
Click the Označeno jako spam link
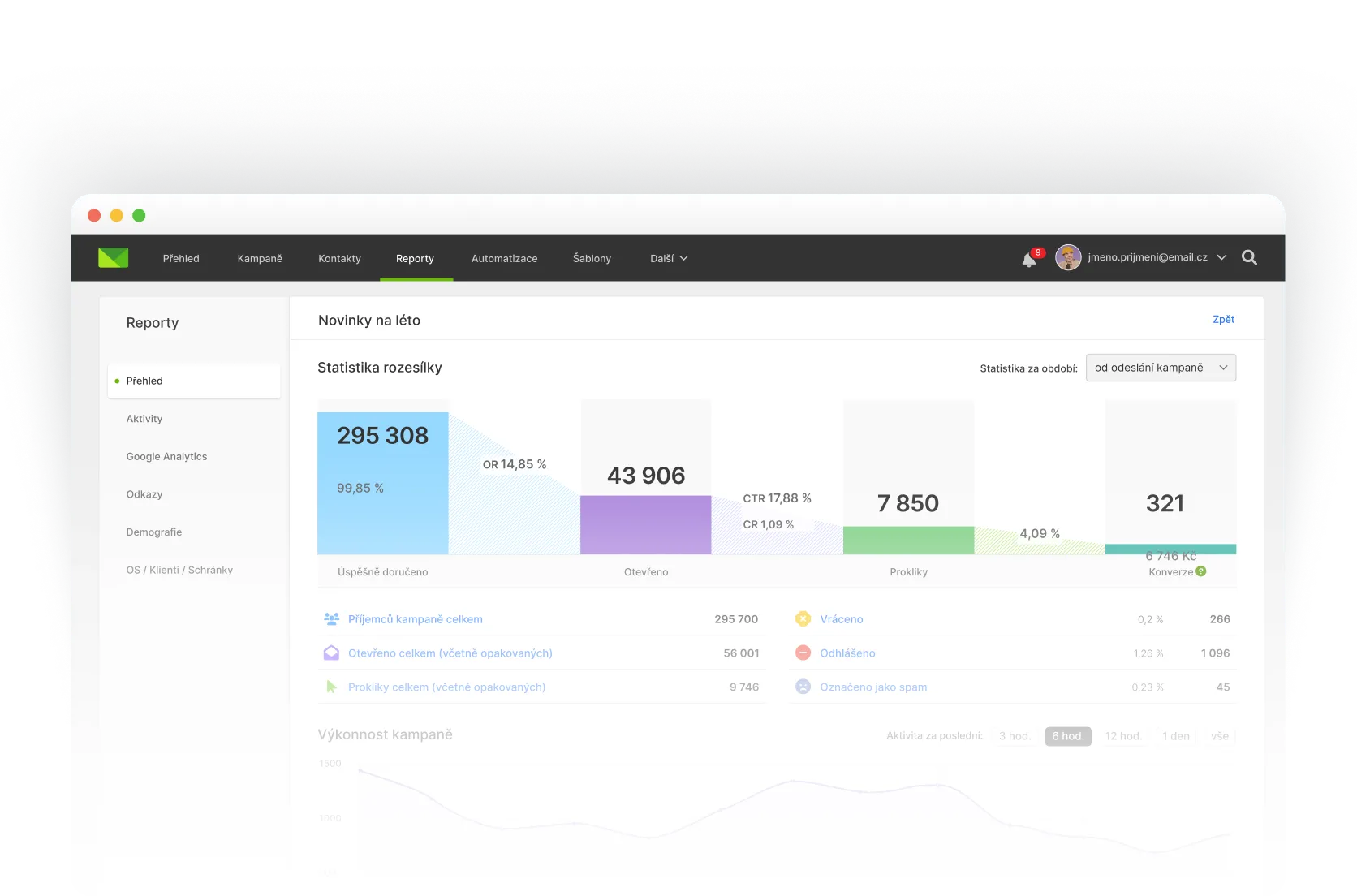click(x=873, y=687)
